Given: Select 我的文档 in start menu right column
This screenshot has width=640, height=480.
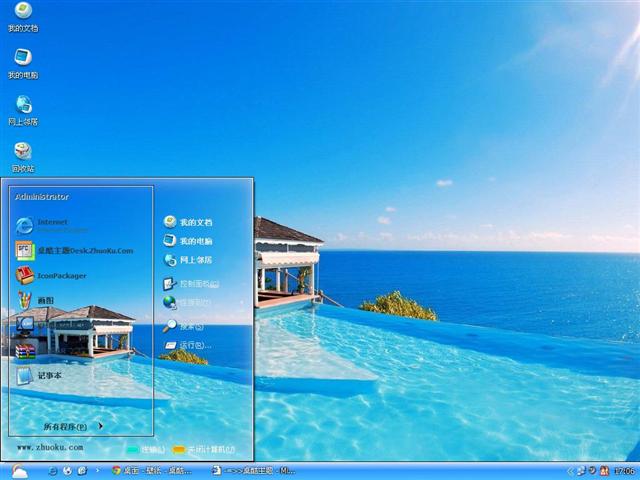Looking at the screenshot, I should pyautogui.click(x=188, y=222).
